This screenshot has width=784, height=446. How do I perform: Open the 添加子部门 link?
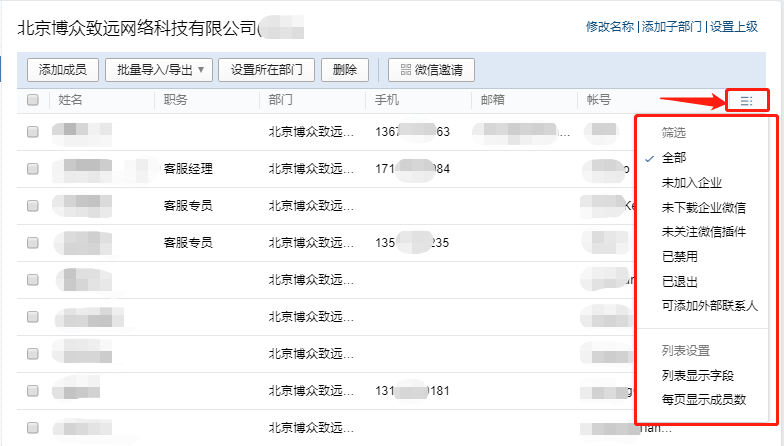(x=672, y=26)
